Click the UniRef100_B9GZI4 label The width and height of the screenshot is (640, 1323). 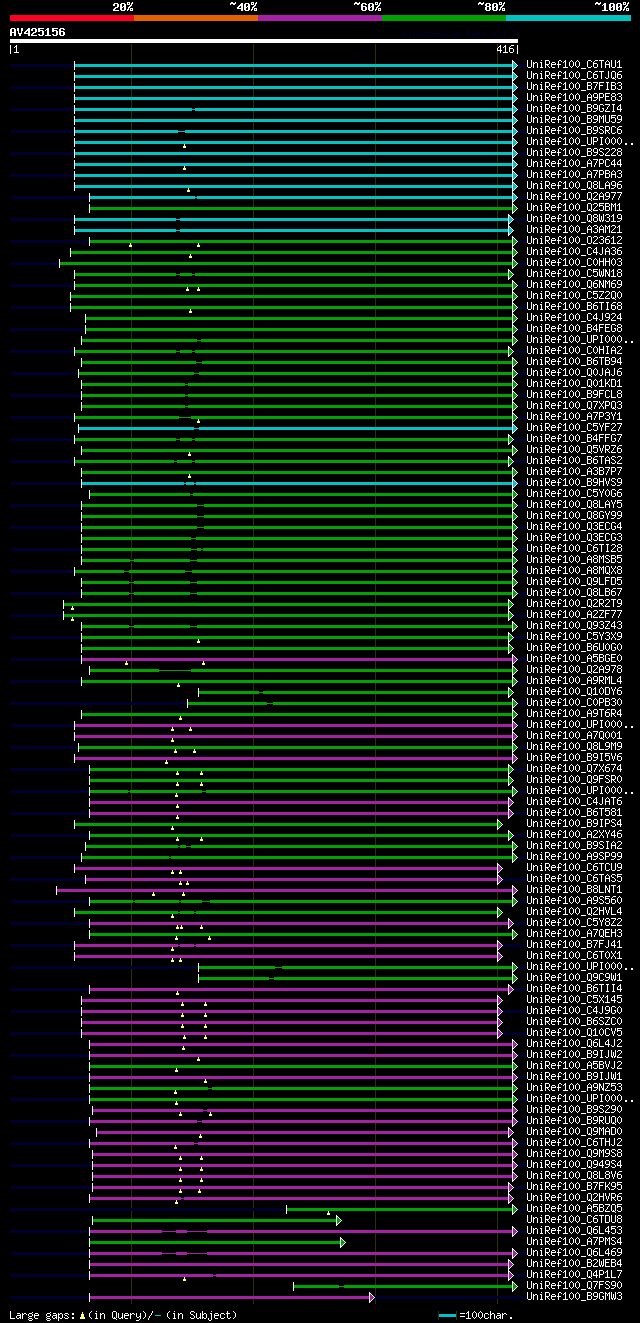pos(574,108)
